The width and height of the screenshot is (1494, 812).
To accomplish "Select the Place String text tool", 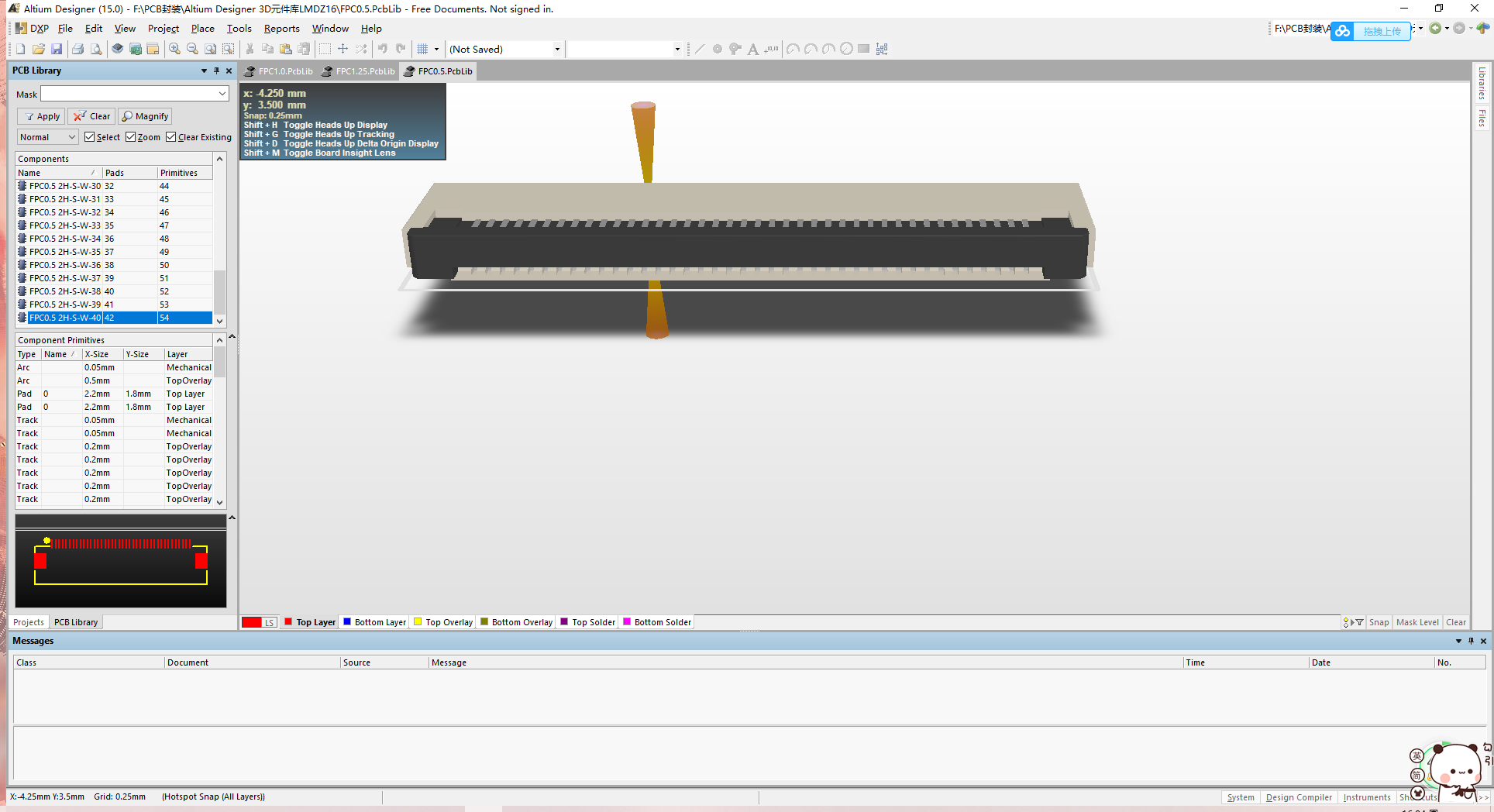I will click(x=752, y=49).
